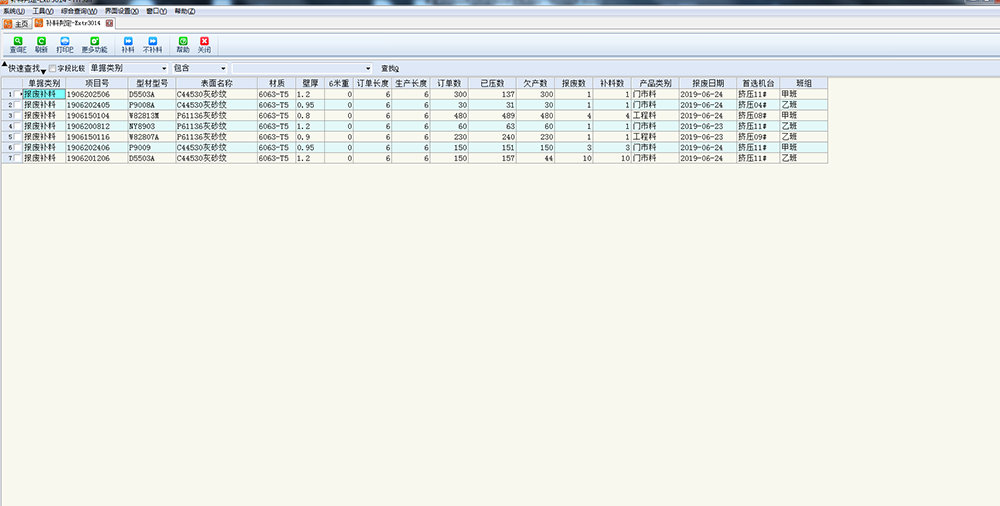The height and width of the screenshot is (506, 1000).
Task: Click the red 关闭 (Close) toolbar icon
Action: (204, 44)
